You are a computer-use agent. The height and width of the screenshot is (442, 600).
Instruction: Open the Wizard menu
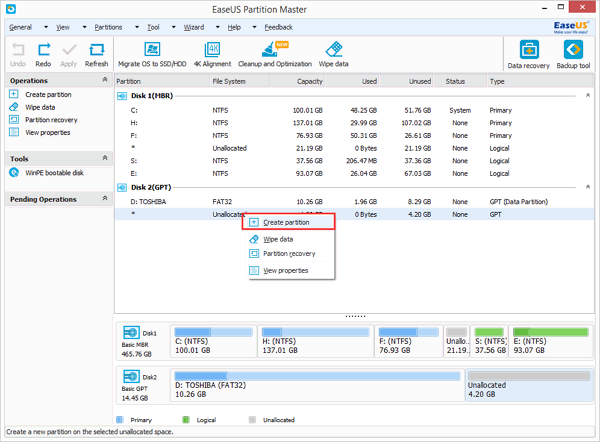194,27
